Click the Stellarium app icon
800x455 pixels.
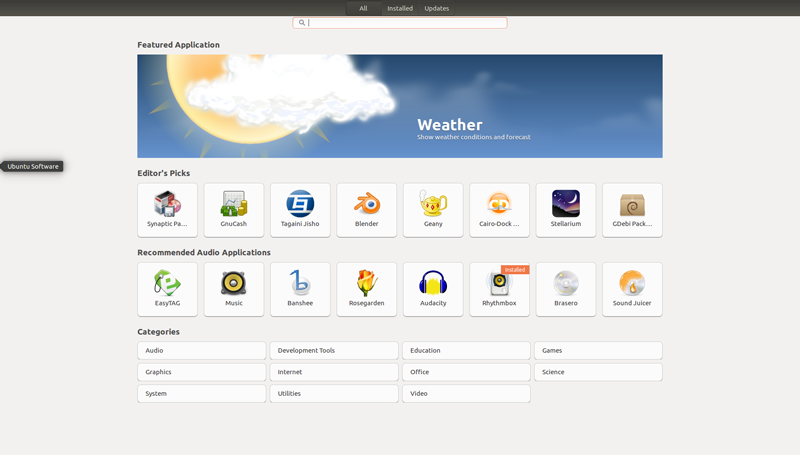coord(565,204)
